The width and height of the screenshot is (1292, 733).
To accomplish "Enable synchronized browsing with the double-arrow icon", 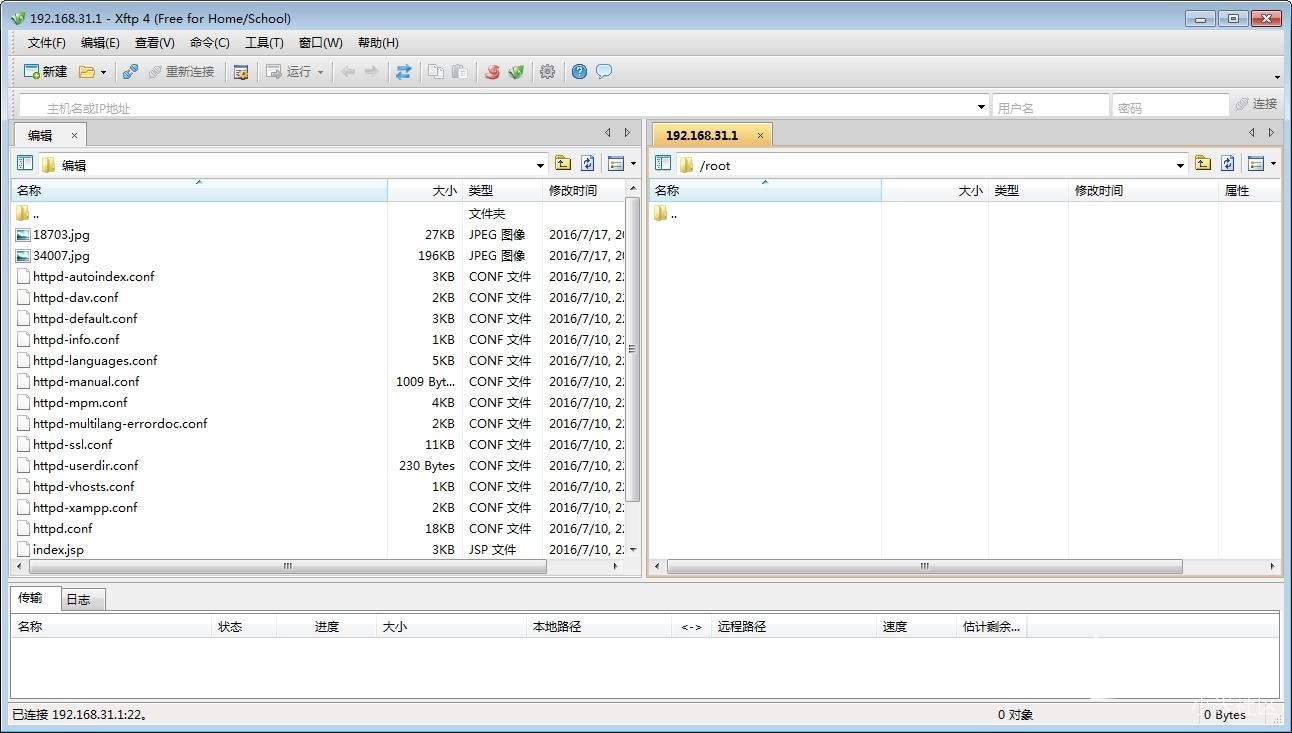I will 403,71.
